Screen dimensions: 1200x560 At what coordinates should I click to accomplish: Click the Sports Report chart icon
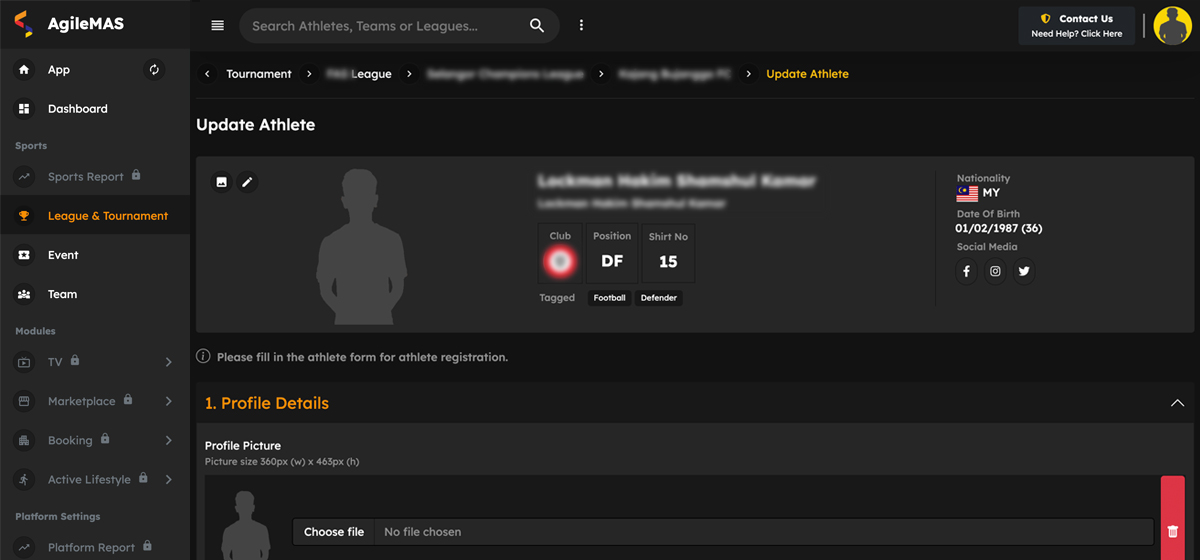click(x=24, y=177)
